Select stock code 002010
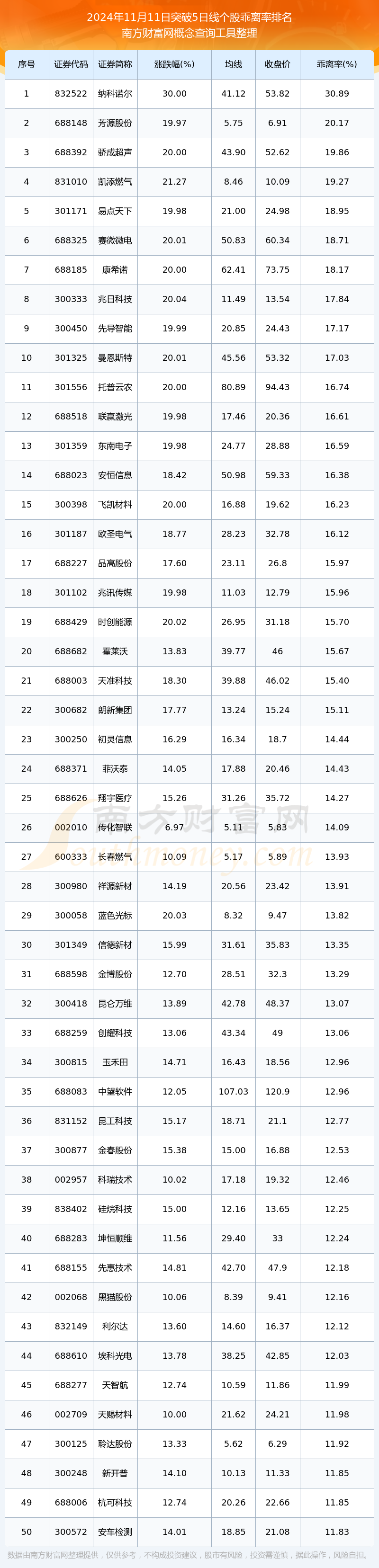Screen dimensions: 379x1568 point(71,827)
